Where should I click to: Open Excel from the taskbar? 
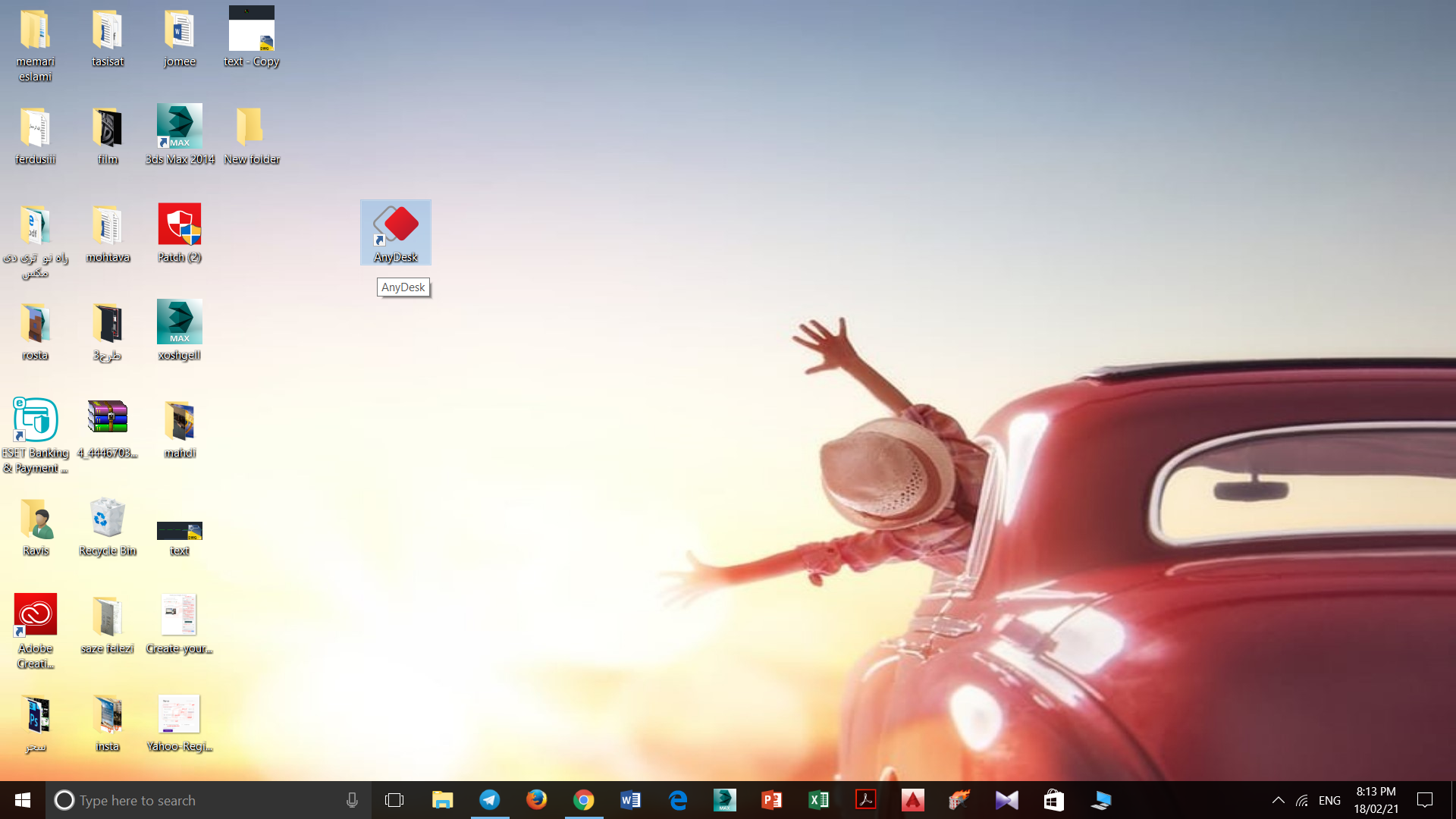coord(818,800)
